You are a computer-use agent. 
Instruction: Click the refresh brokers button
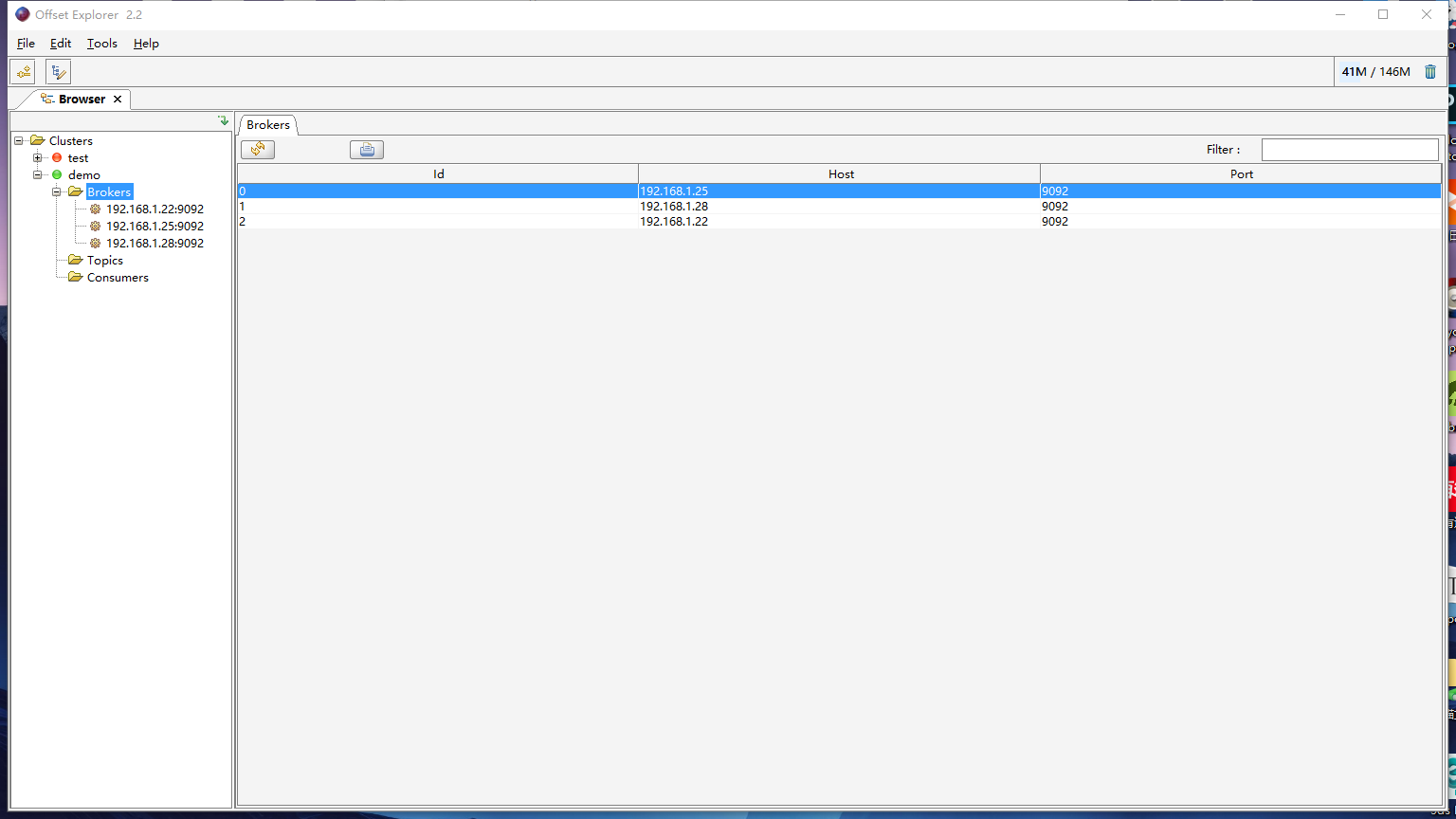(x=258, y=150)
